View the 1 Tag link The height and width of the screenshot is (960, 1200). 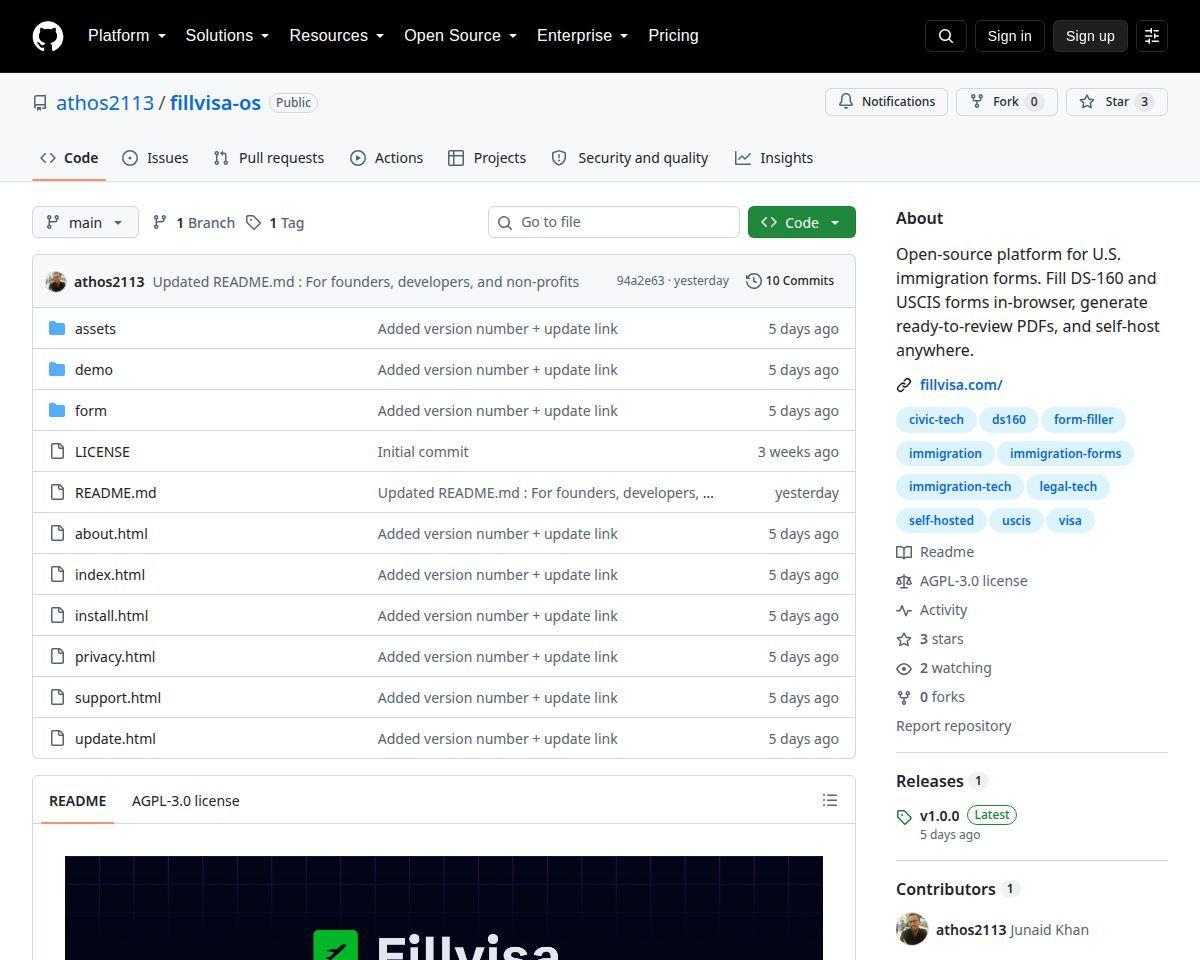pos(276,222)
